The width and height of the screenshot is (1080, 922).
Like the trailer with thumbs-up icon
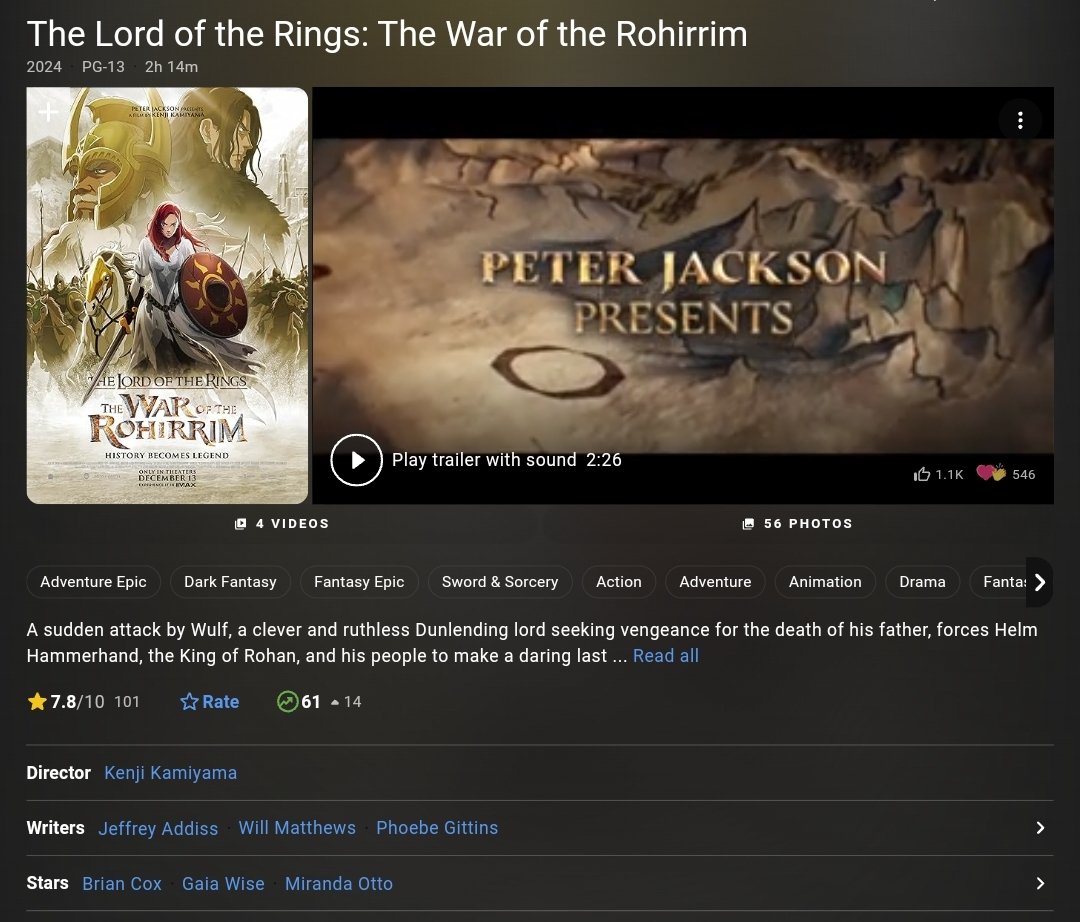tap(922, 474)
